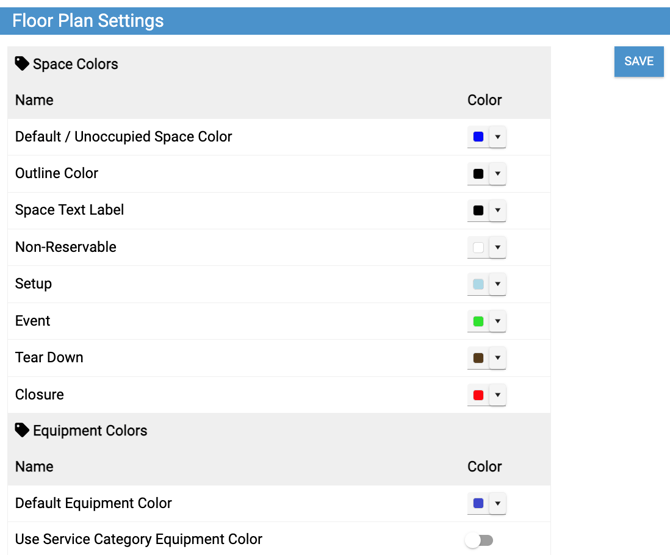
Task: Click the tag icon beside Equipment Colors
Action: 22,431
